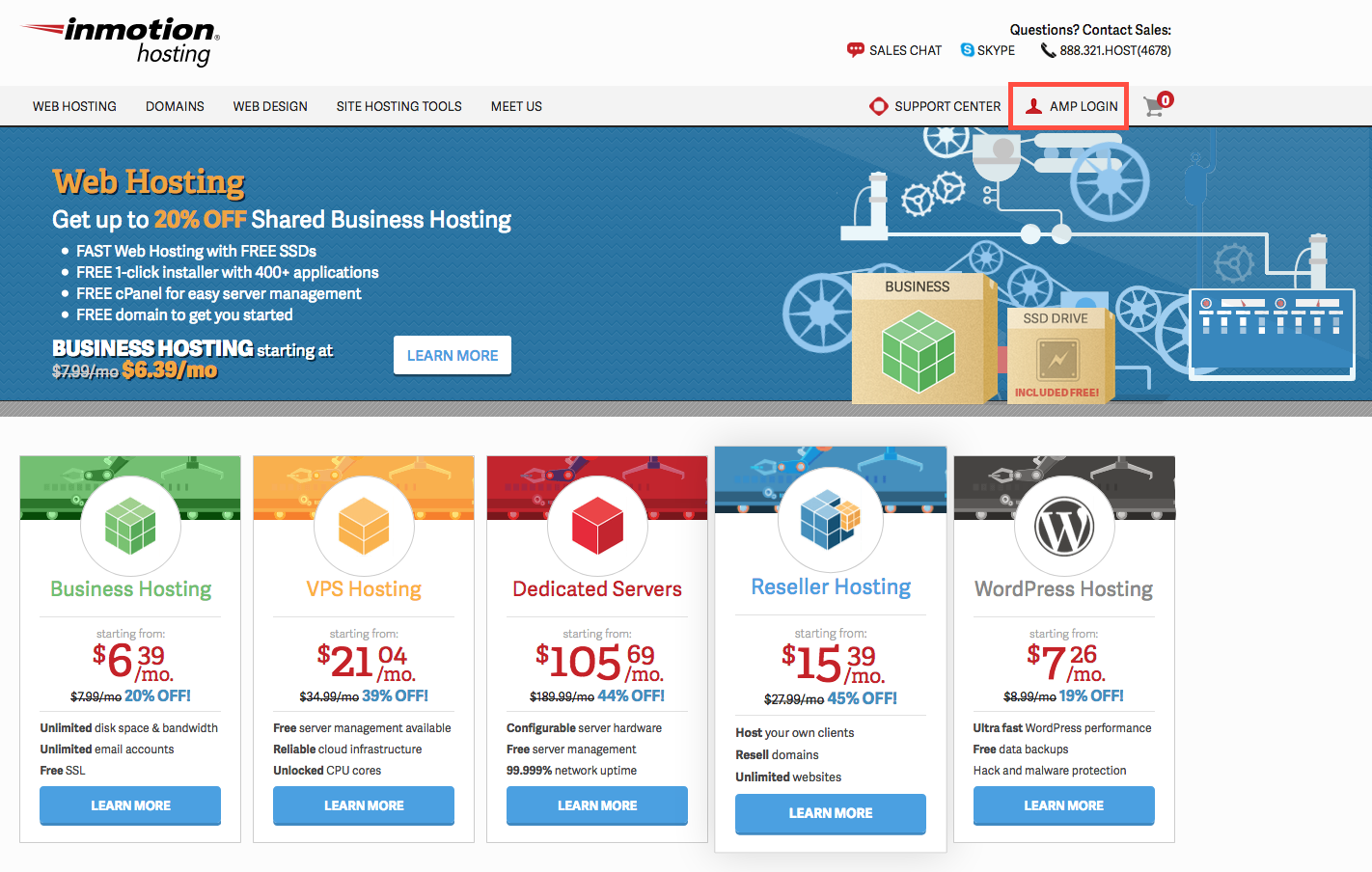Viewport: 1372px width, 872px height.
Task: Click the '45% OFF!' Reseller Hosting discount
Action: click(x=863, y=698)
